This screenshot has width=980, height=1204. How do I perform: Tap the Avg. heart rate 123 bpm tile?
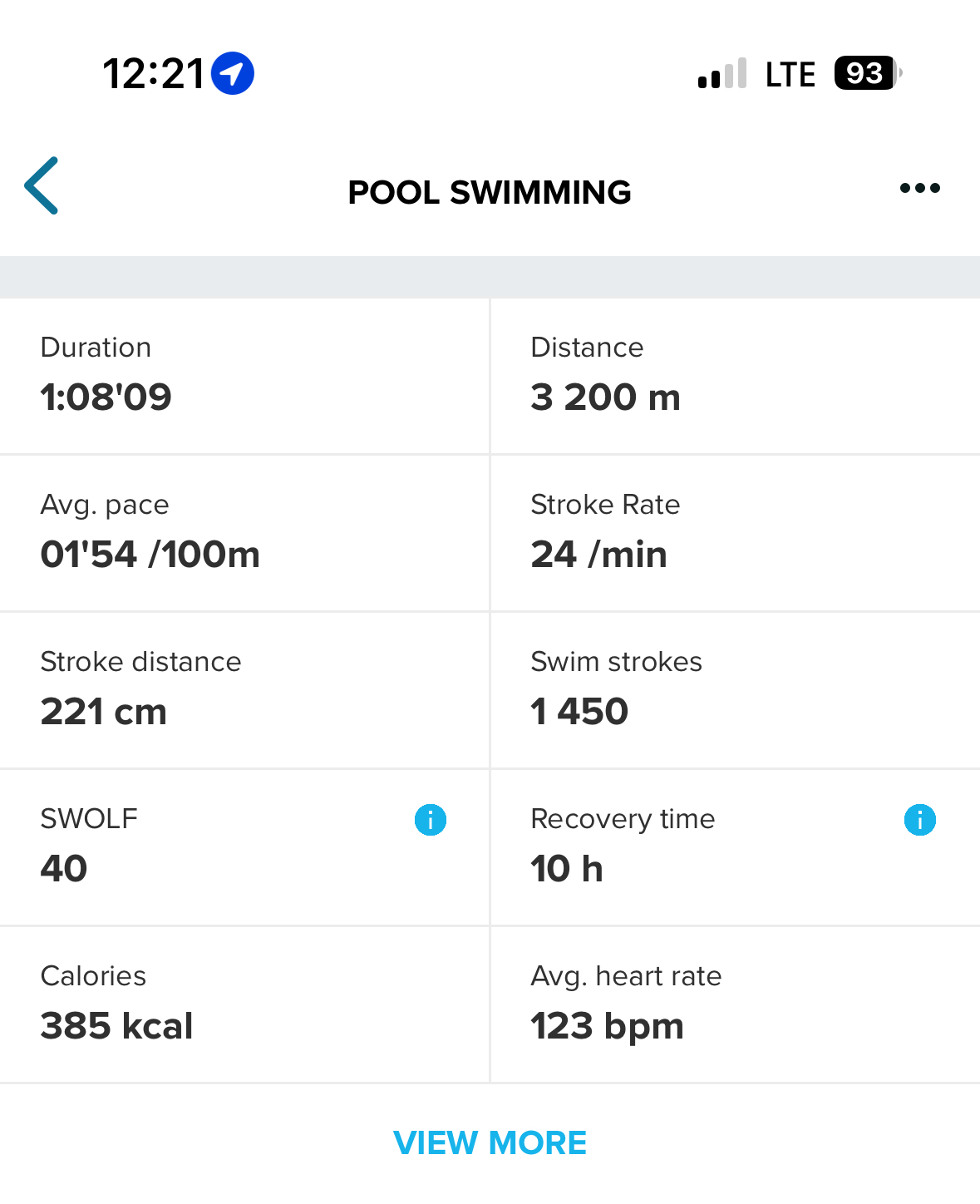click(x=735, y=1004)
